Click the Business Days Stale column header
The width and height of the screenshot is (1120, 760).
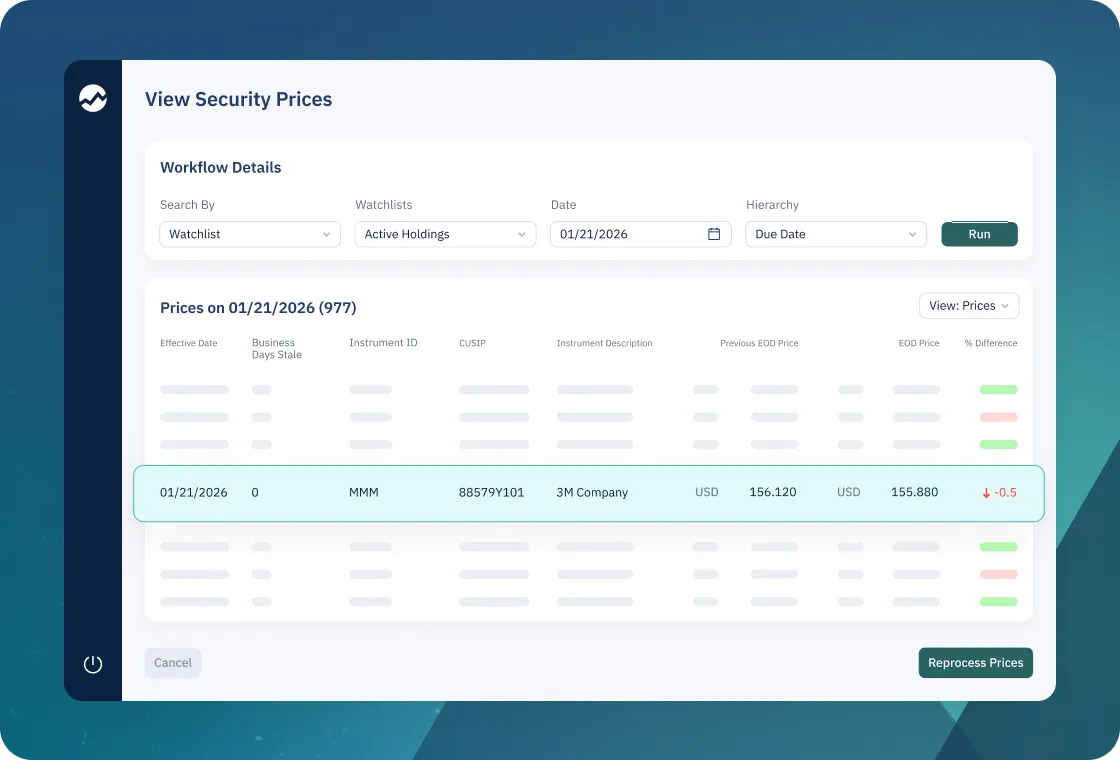[276, 349]
